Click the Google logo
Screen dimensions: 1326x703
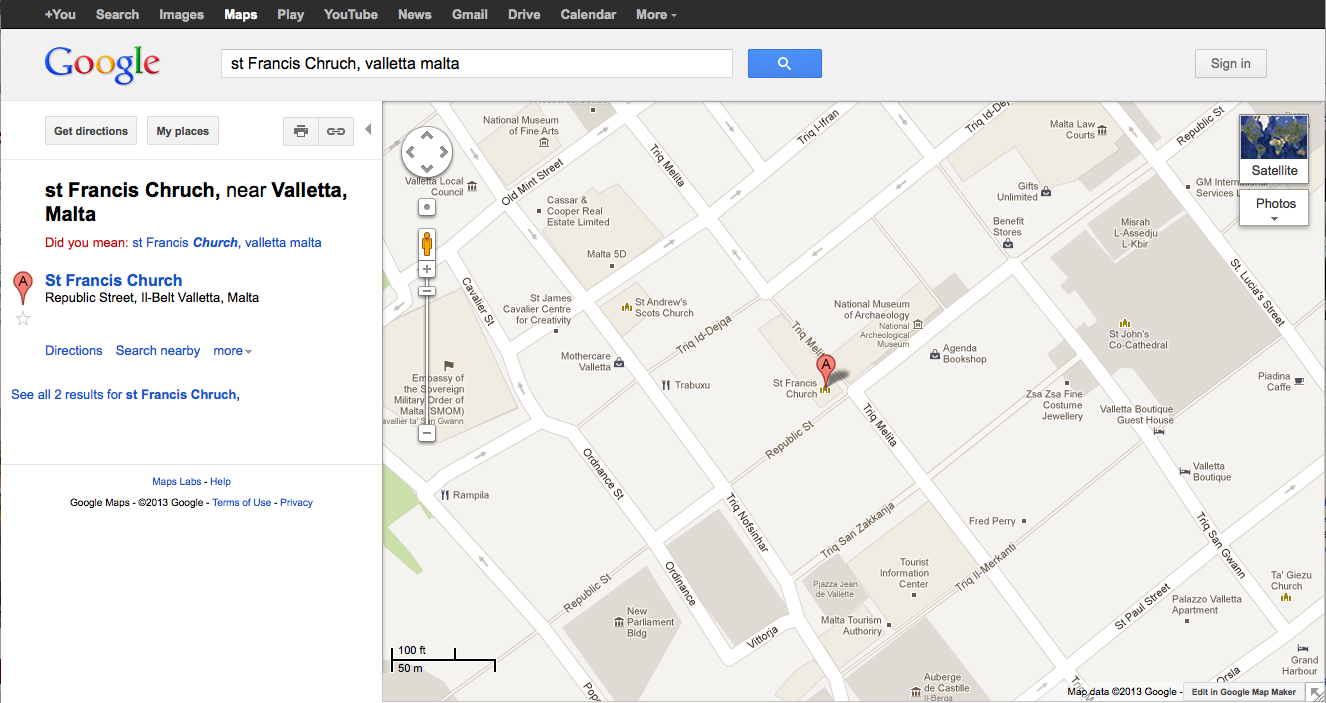pos(102,64)
